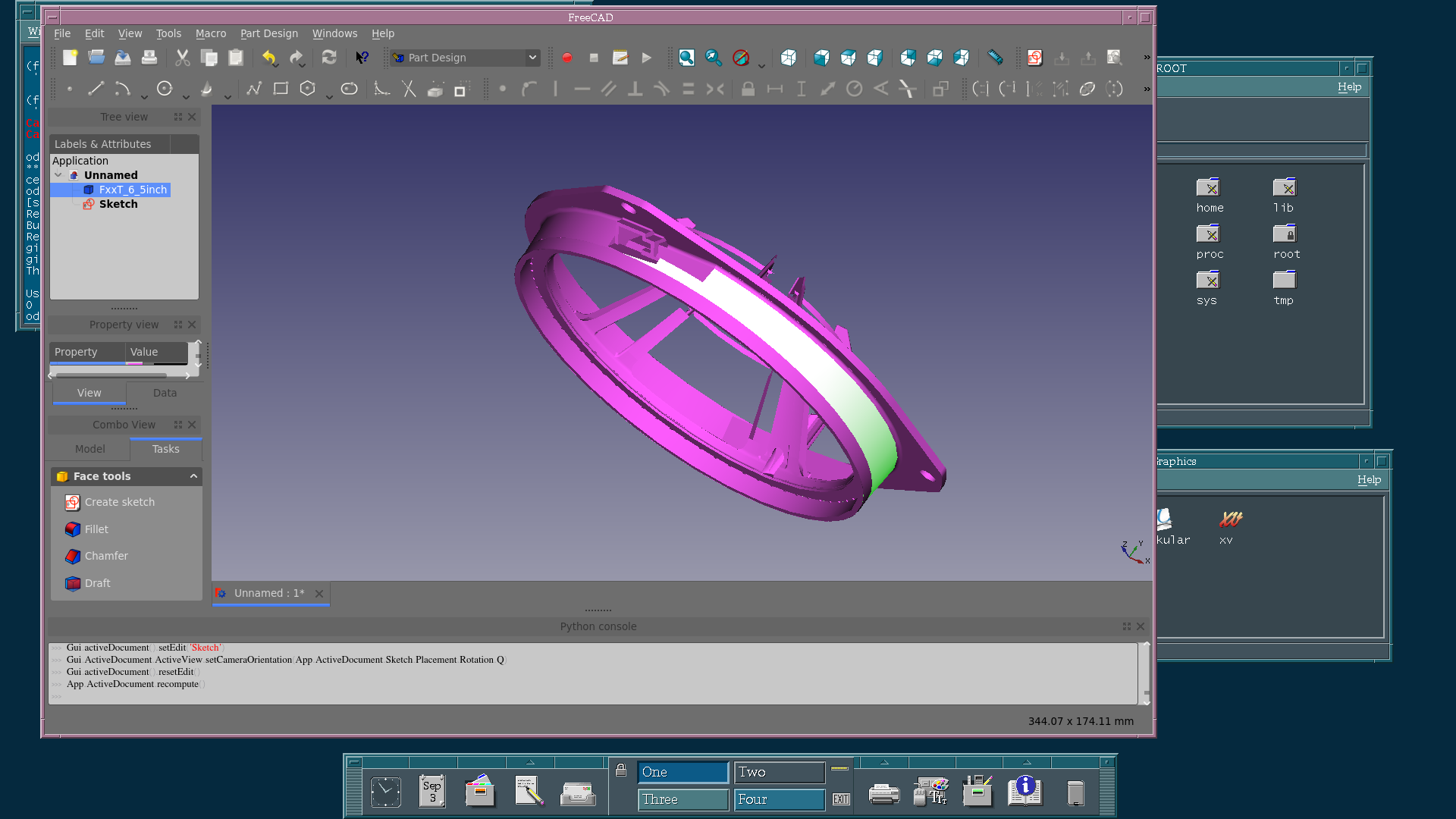Open a file using the folder icon

pos(96,58)
